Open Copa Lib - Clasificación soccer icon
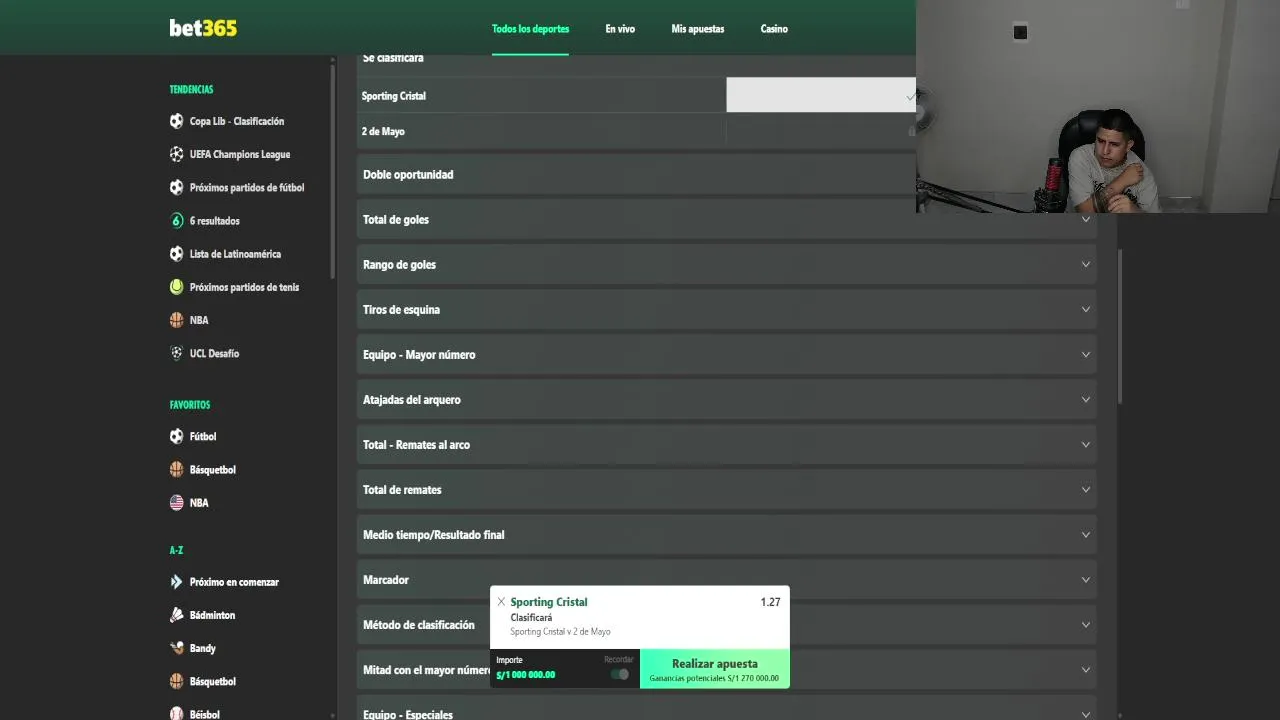Image resolution: width=1280 pixels, height=720 pixels. [x=177, y=121]
